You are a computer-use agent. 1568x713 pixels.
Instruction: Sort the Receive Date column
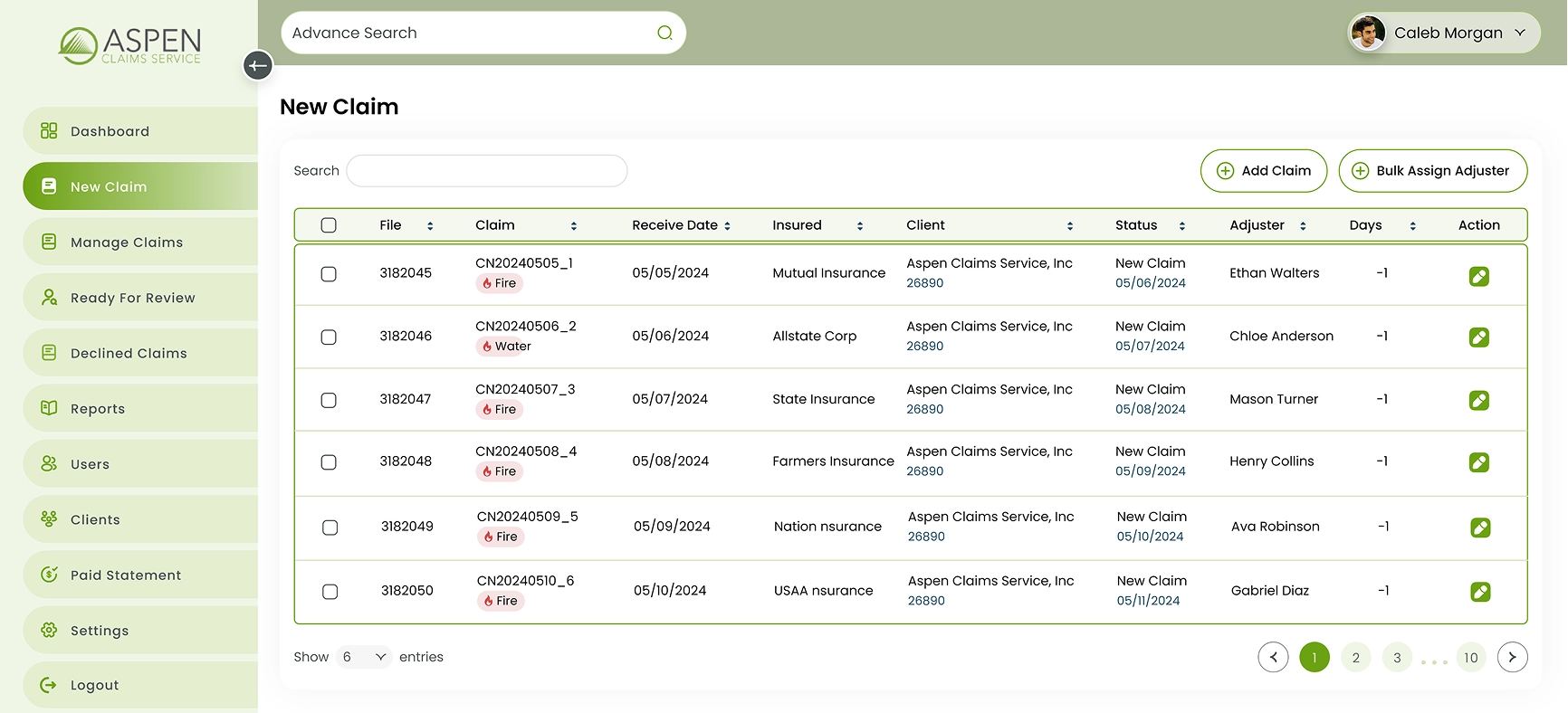point(727,226)
